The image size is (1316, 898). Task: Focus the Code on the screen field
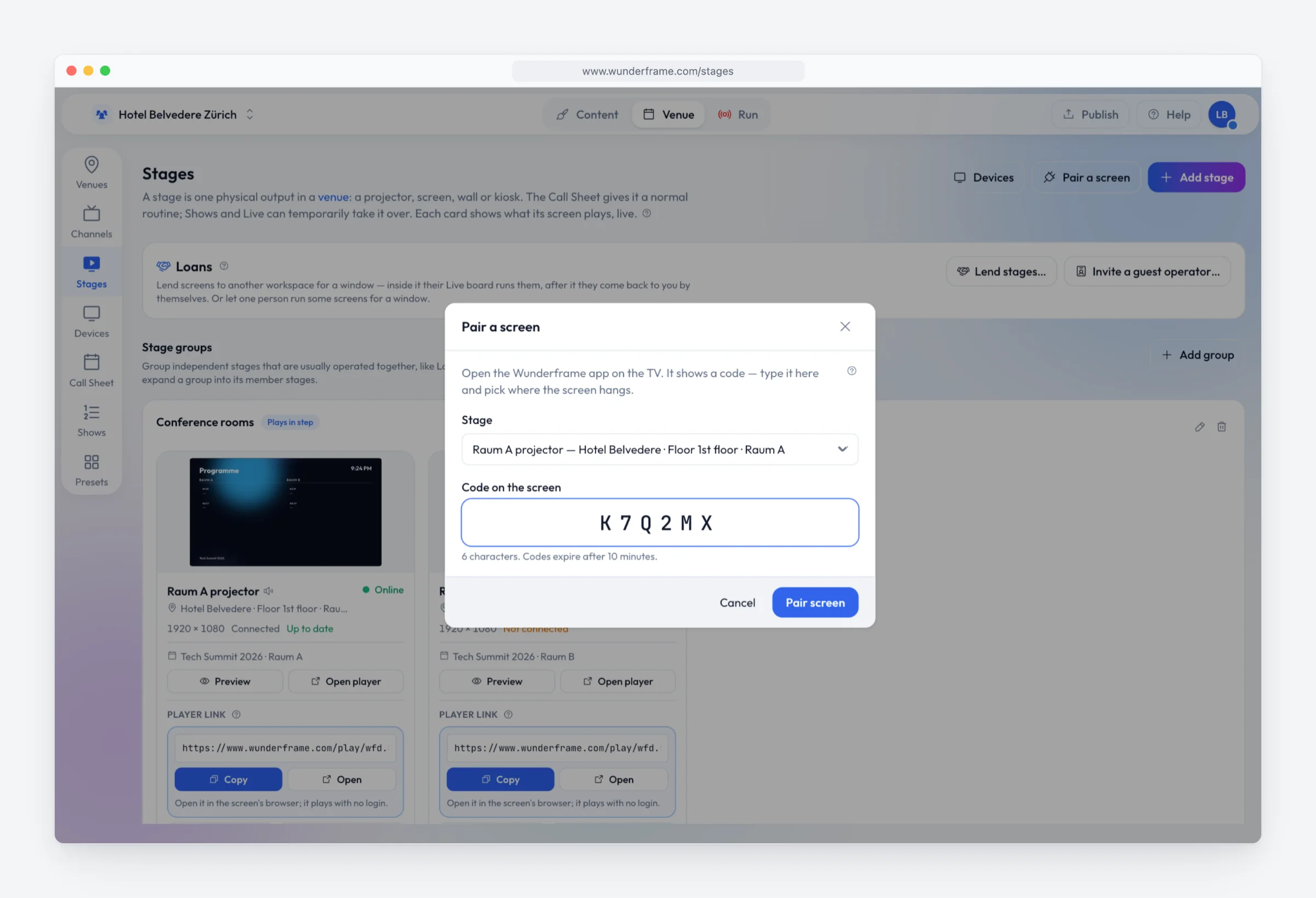point(660,522)
